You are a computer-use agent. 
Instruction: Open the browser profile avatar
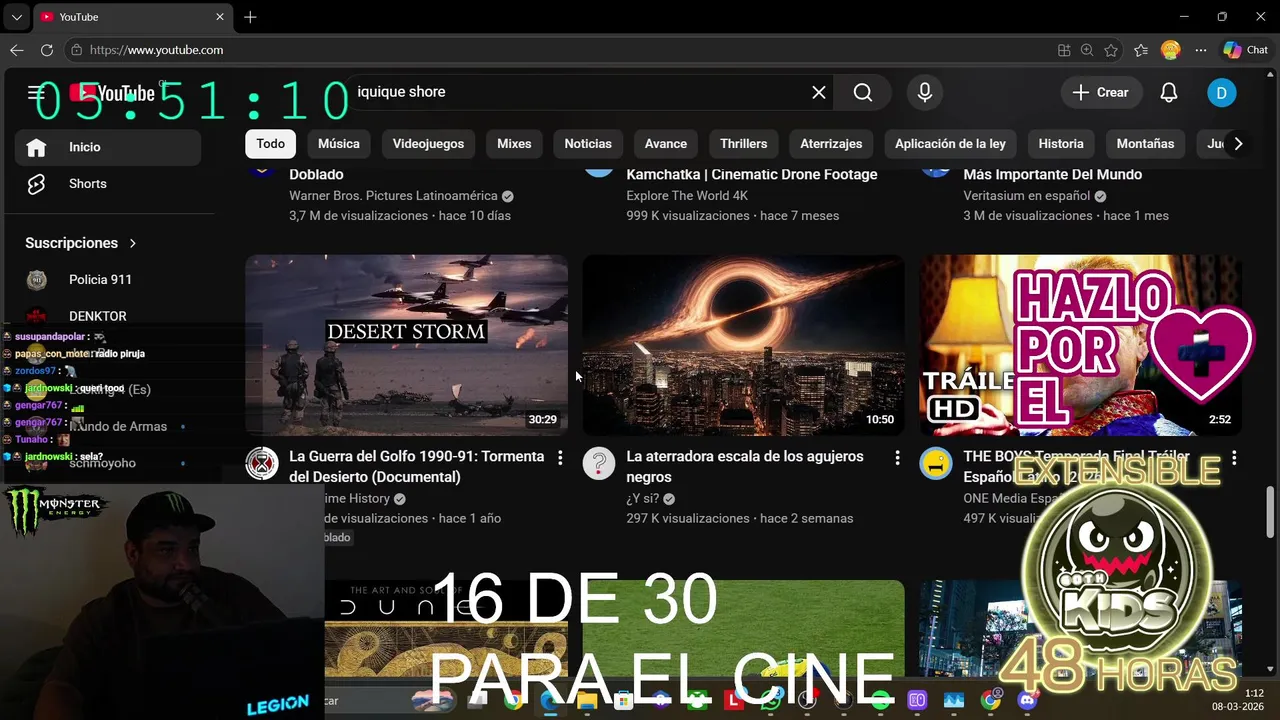tap(1170, 50)
